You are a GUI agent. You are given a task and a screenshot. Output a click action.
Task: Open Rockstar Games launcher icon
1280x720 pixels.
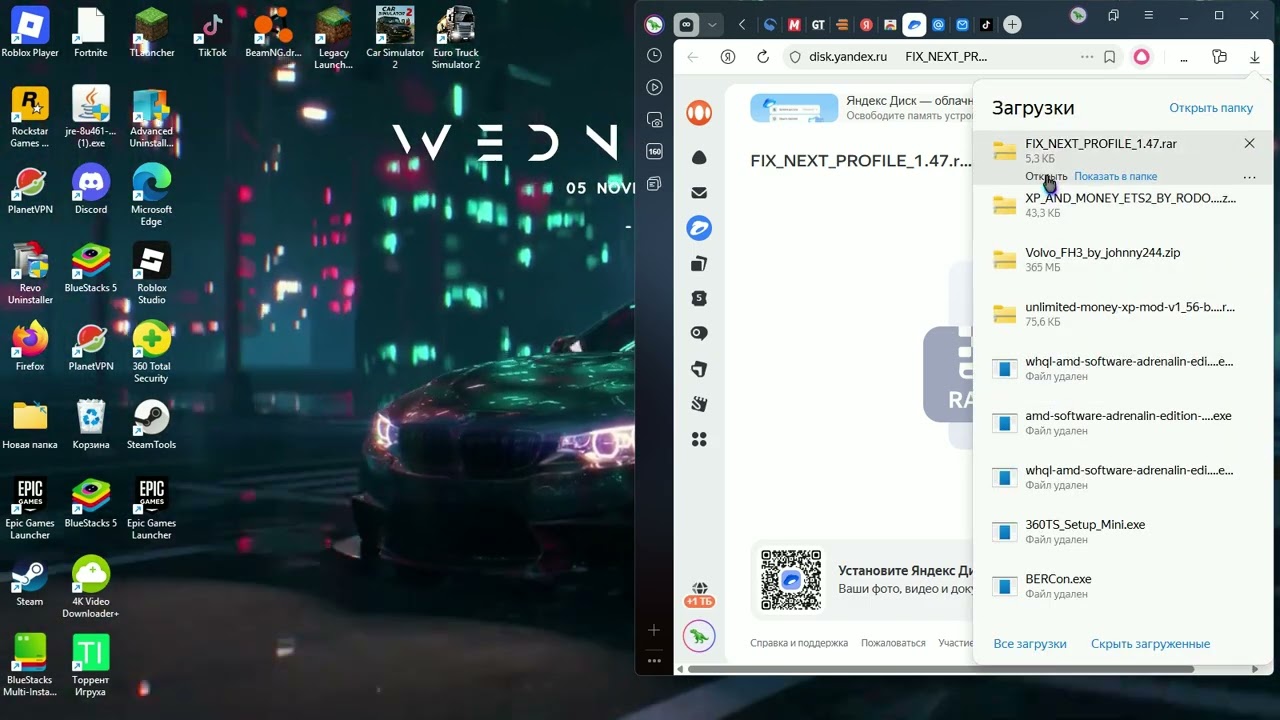(x=30, y=117)
